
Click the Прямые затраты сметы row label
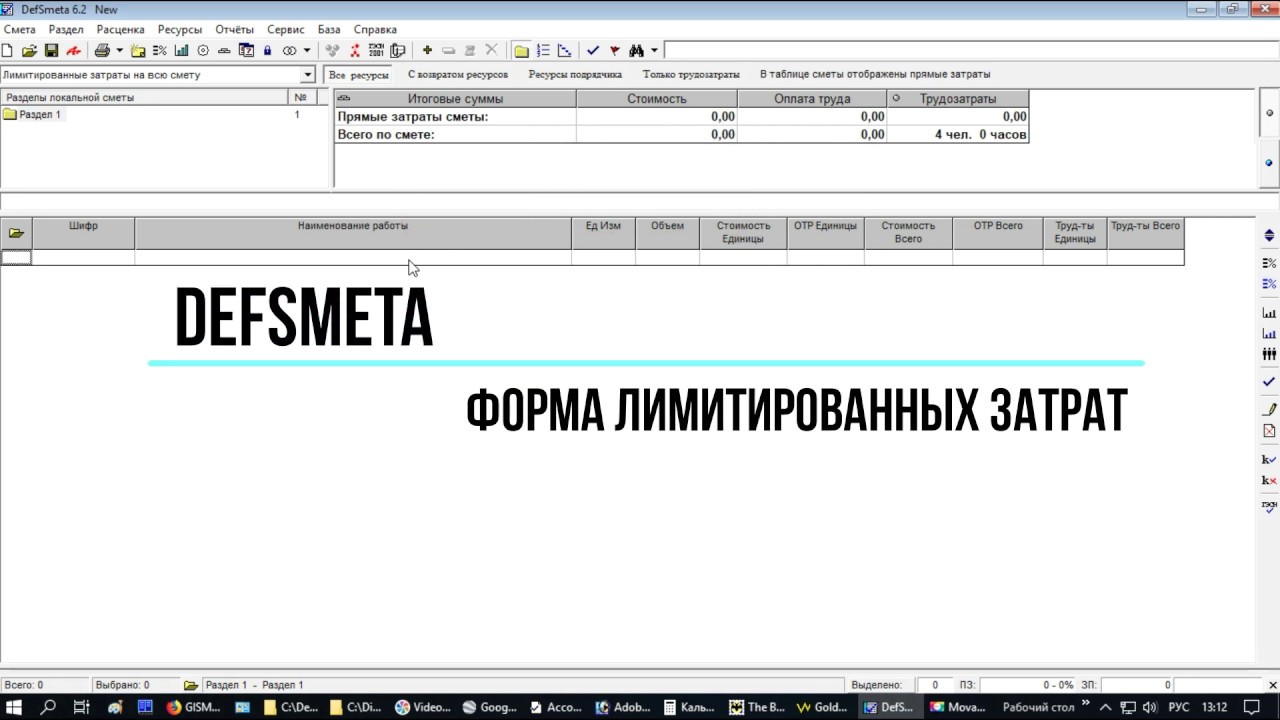coord(413,117)
